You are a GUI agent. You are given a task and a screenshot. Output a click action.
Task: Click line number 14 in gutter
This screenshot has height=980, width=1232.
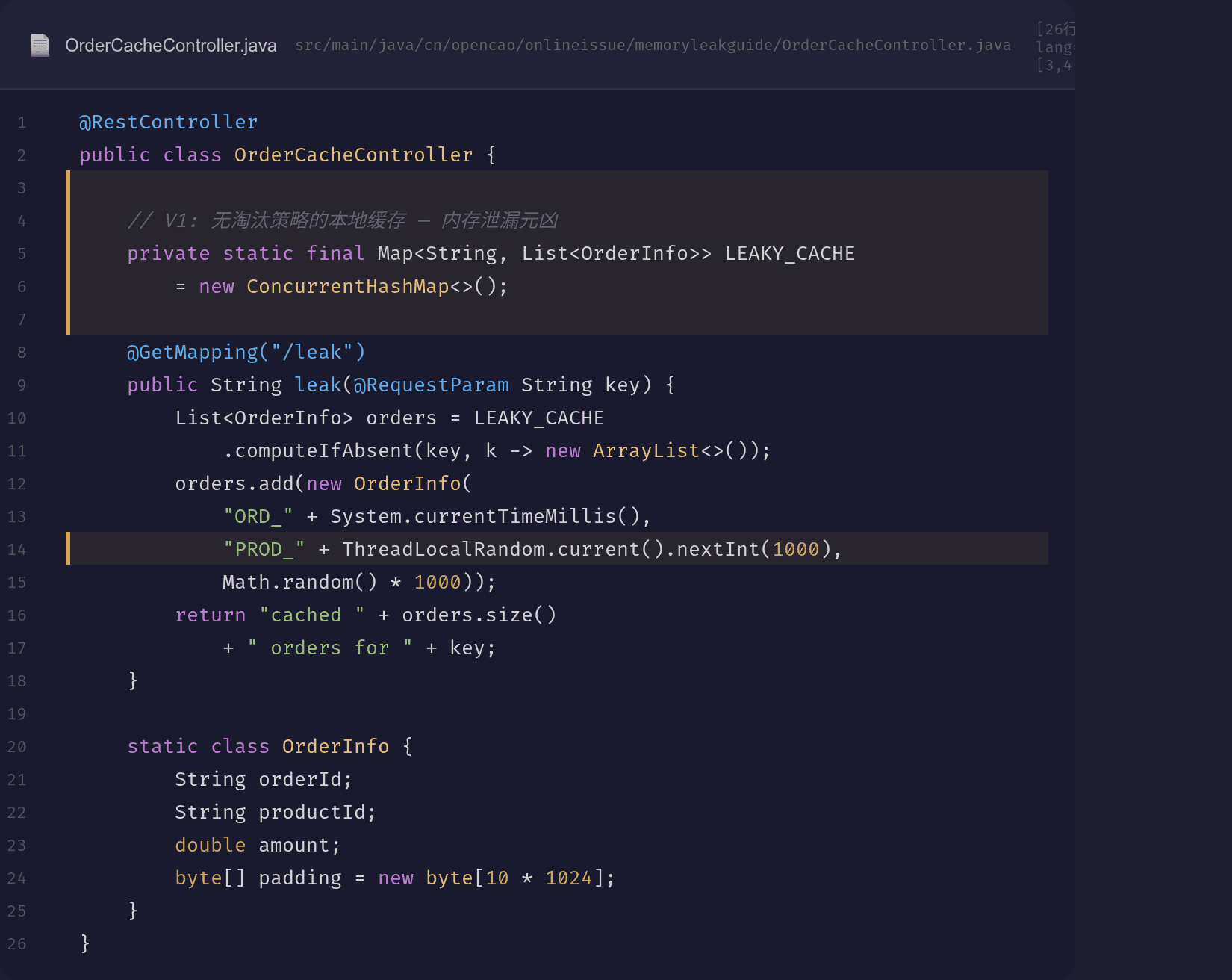click(17, 550)
